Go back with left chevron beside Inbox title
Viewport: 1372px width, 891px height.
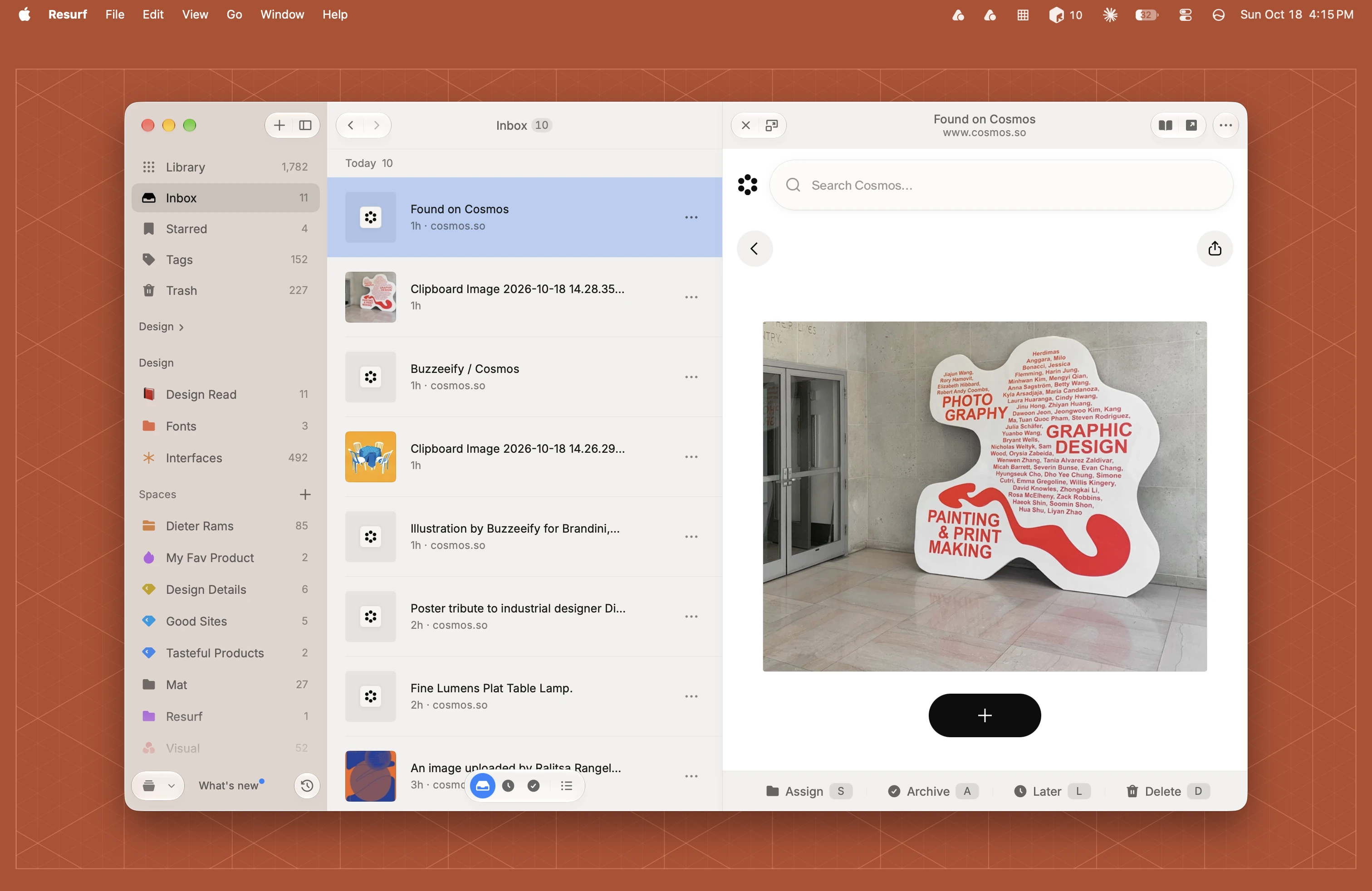click(x=350, y=125)
